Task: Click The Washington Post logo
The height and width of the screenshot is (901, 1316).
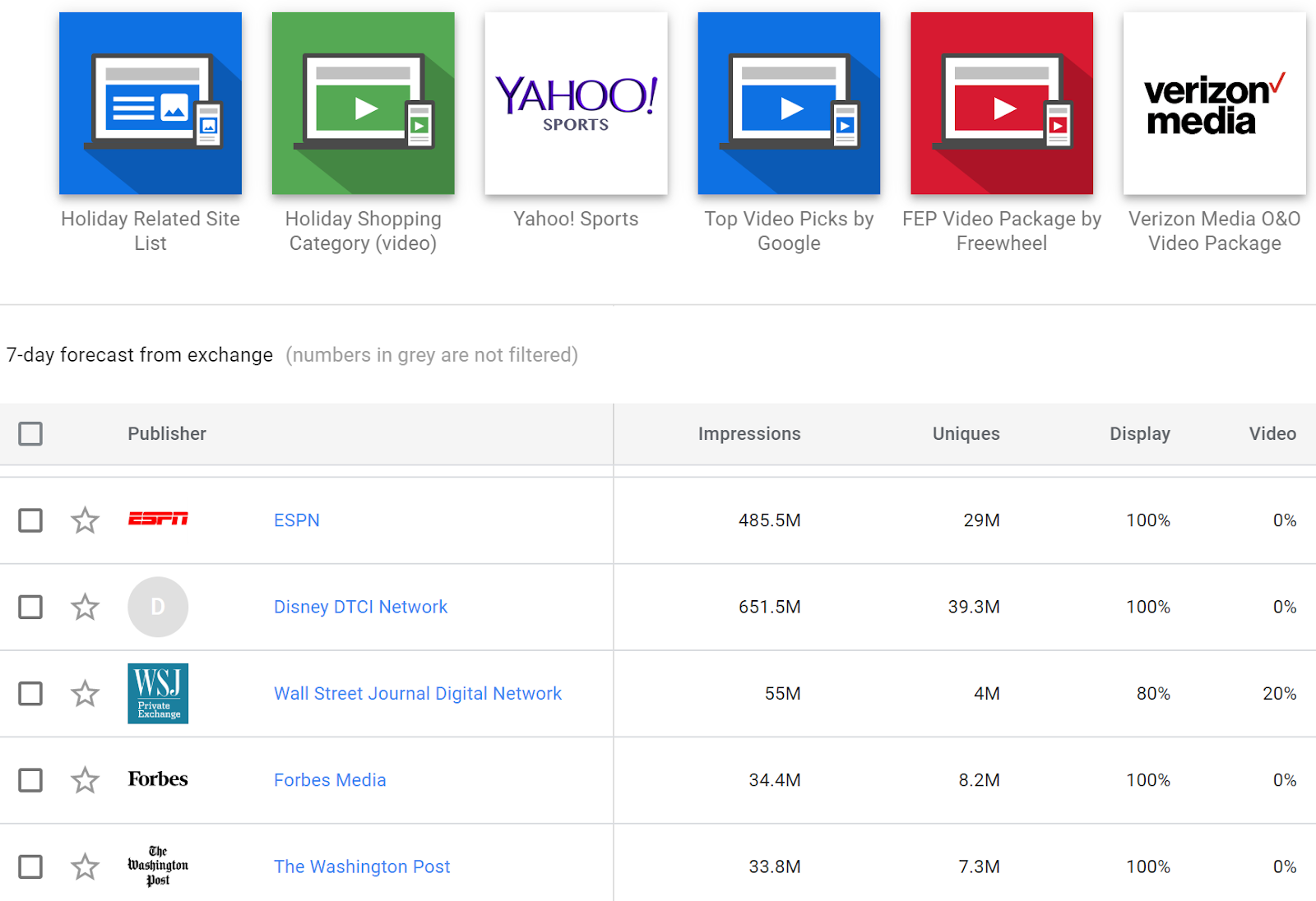Action: [158, 866]
